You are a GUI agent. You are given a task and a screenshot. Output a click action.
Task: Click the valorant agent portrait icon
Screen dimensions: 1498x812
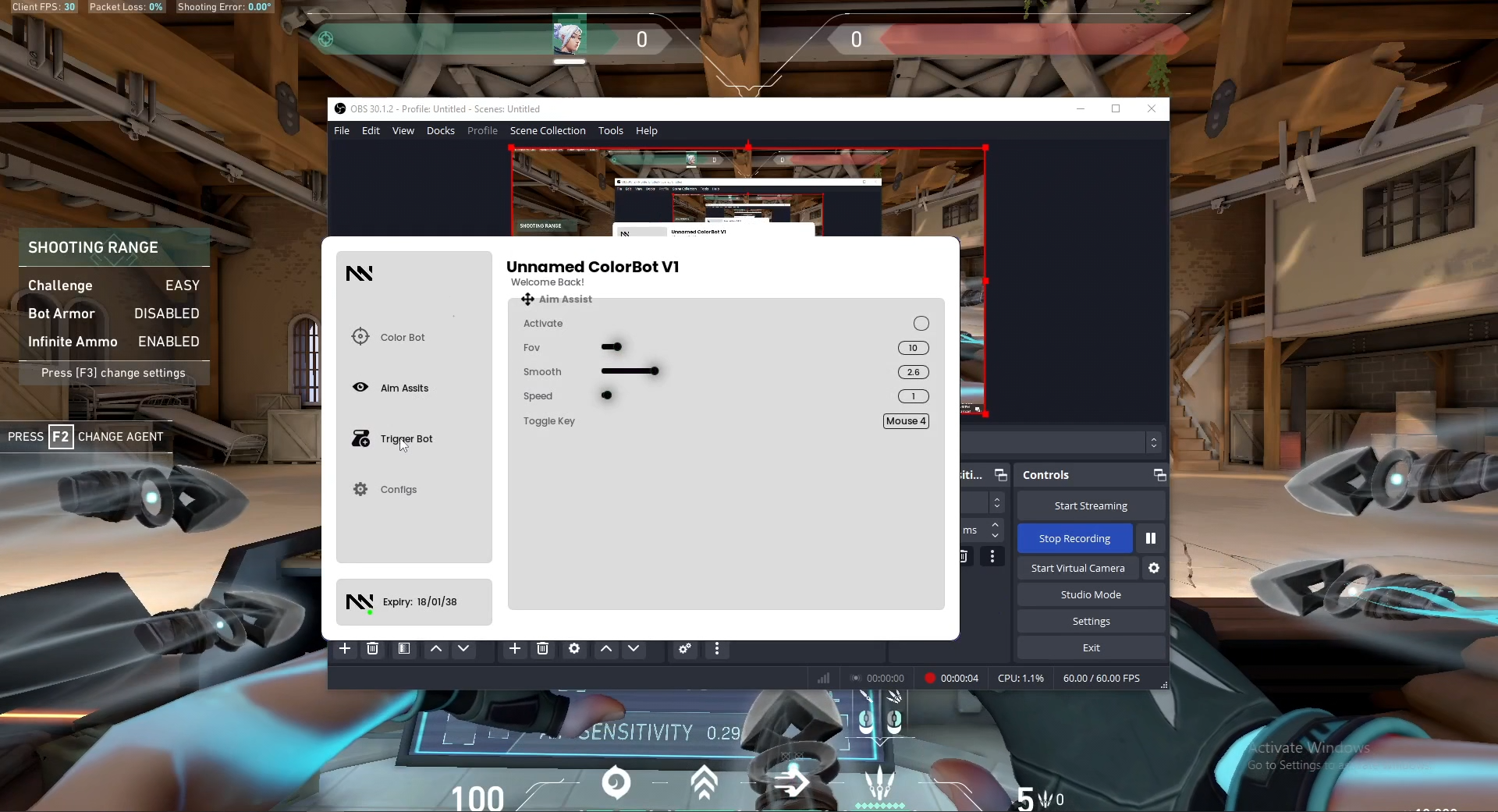pos(569,37)
